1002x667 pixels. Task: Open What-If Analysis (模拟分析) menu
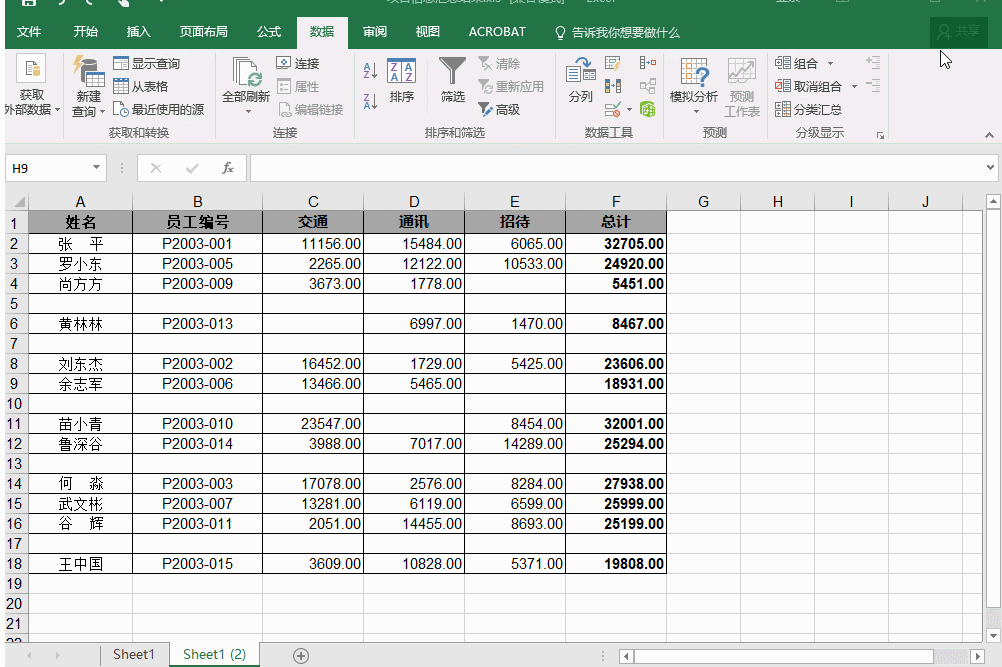[693, 86]
